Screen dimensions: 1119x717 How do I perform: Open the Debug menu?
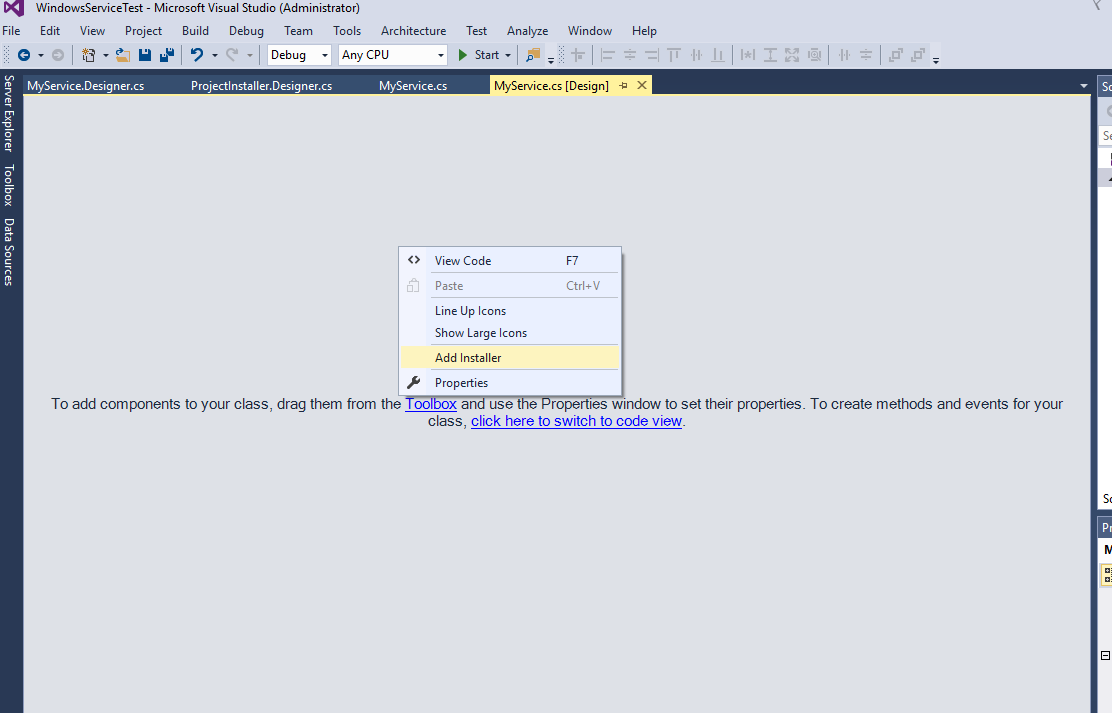(246, 31)
